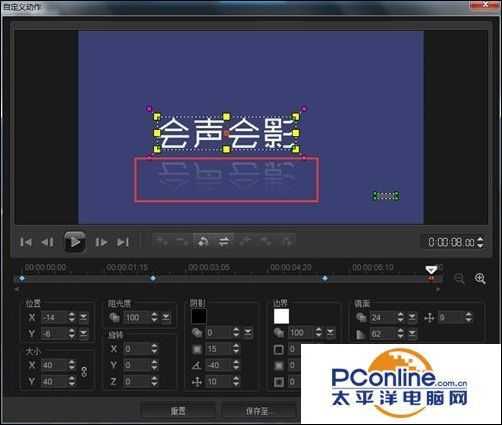
Task: Click the border blur icon
Action: point(279,366)
